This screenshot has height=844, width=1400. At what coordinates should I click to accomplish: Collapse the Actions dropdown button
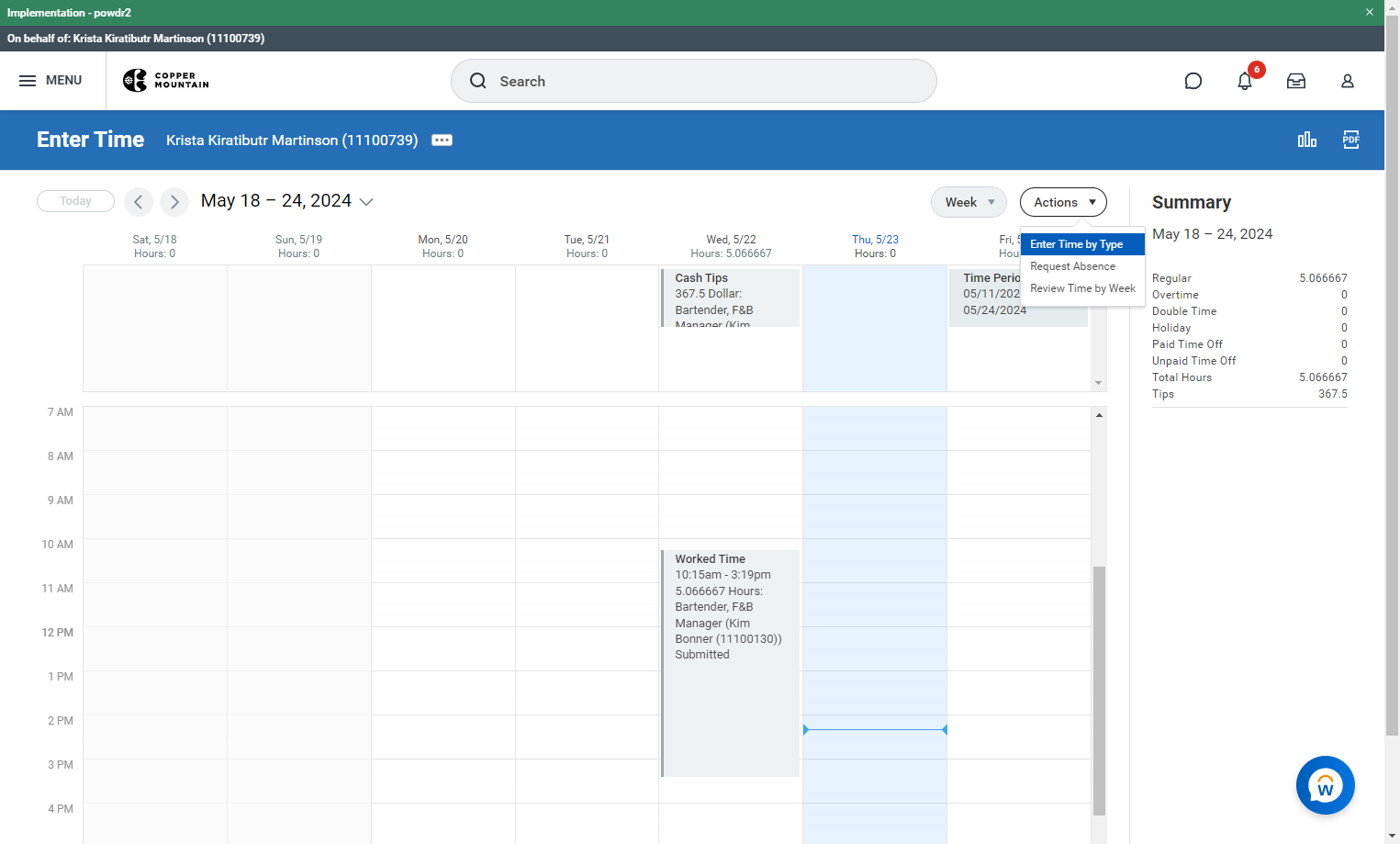pos(1063,202)
